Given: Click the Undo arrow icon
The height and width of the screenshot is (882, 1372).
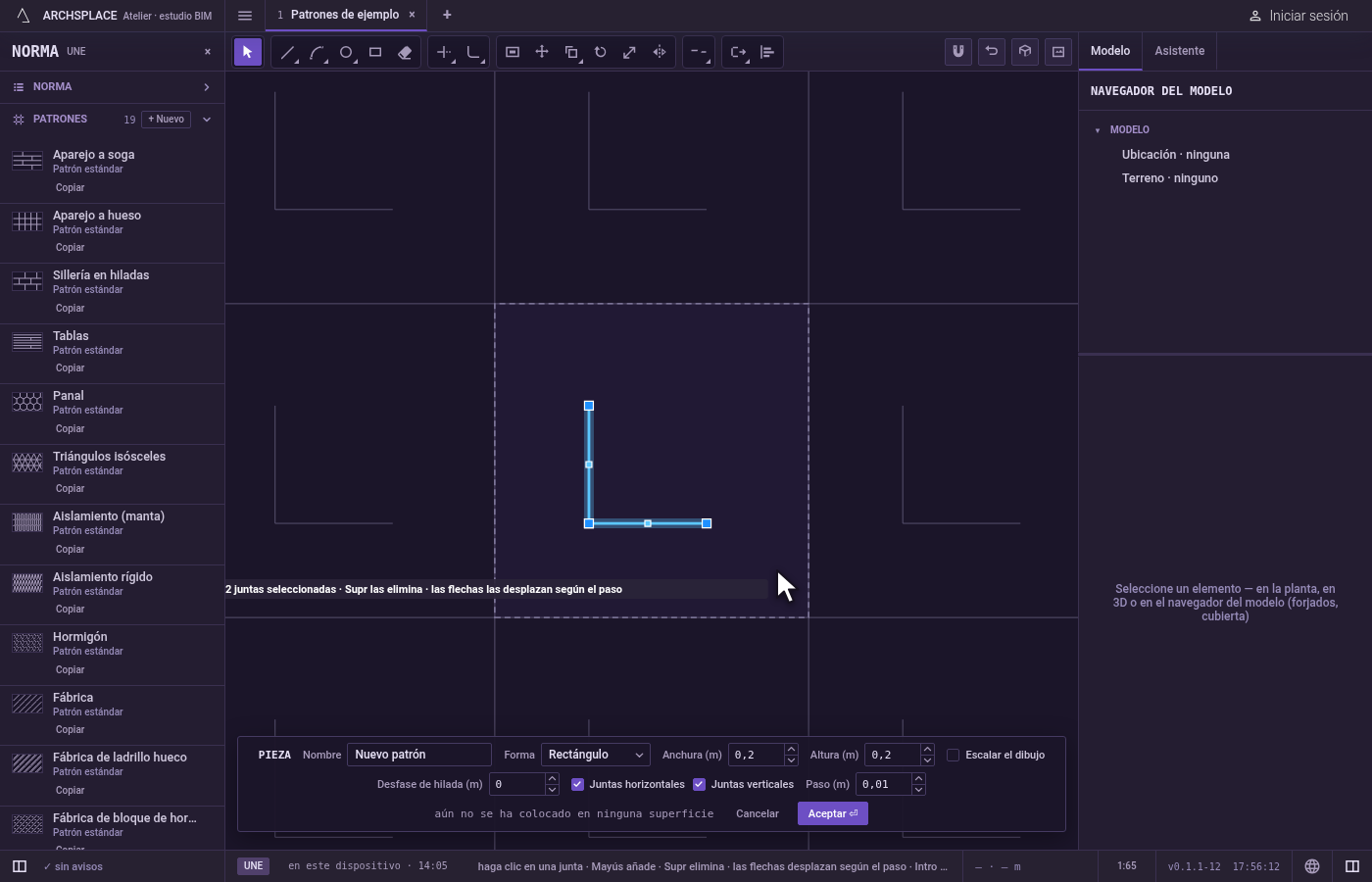Looking at the screenshot, I should [x=992, y=52].
